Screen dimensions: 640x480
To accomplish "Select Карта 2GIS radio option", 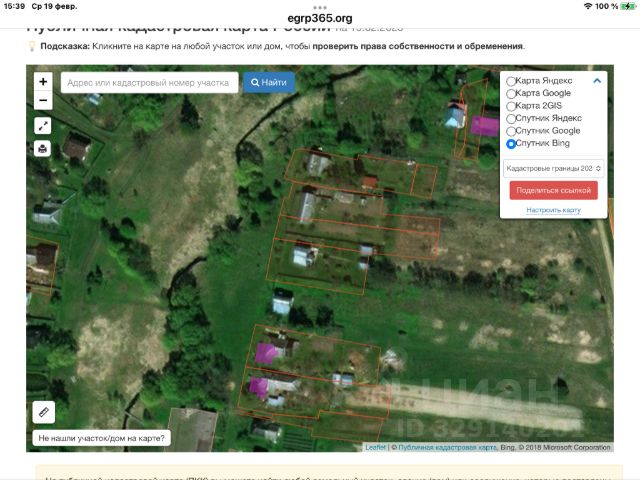I will tap(511, 106).
